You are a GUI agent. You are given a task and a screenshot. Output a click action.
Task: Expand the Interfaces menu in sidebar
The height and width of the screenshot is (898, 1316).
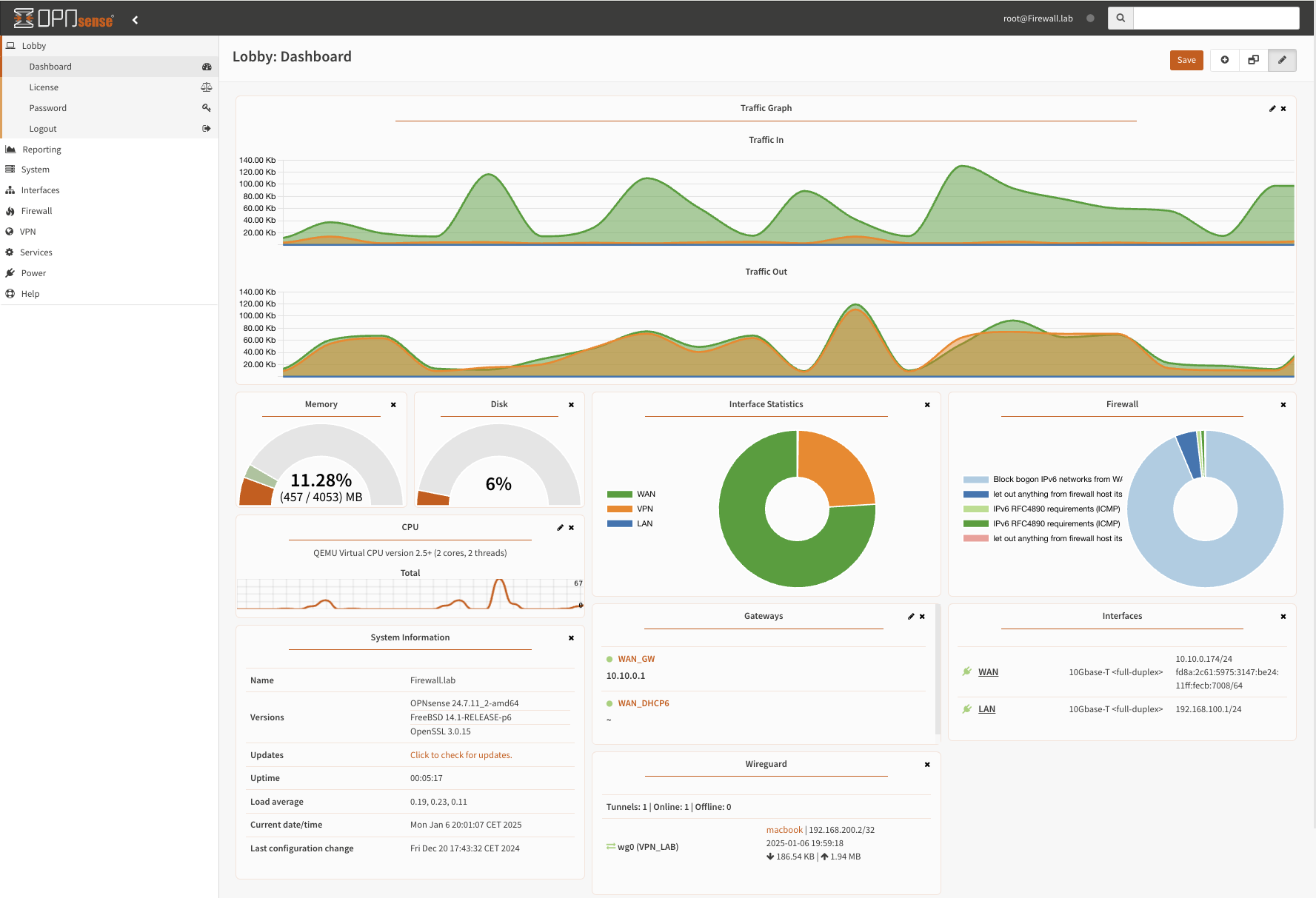click(x=110, y=190)
